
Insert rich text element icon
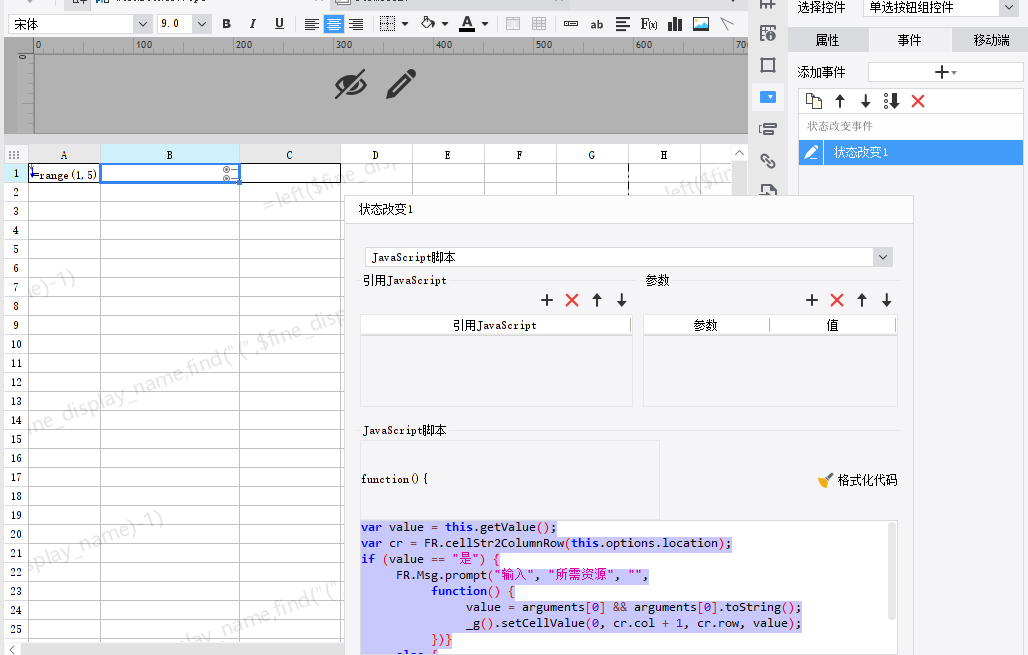pyautogui.click(x=623, y=24)
